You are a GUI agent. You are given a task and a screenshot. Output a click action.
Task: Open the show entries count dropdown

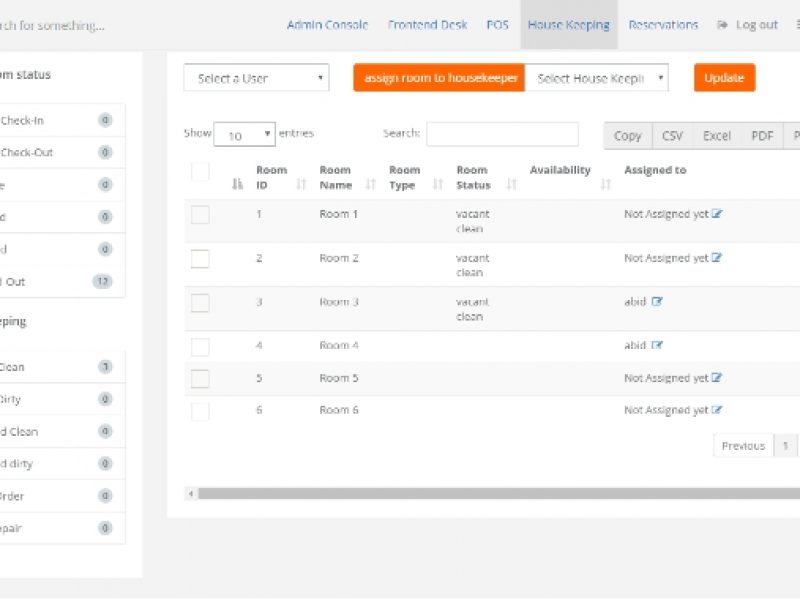(244, 135)
